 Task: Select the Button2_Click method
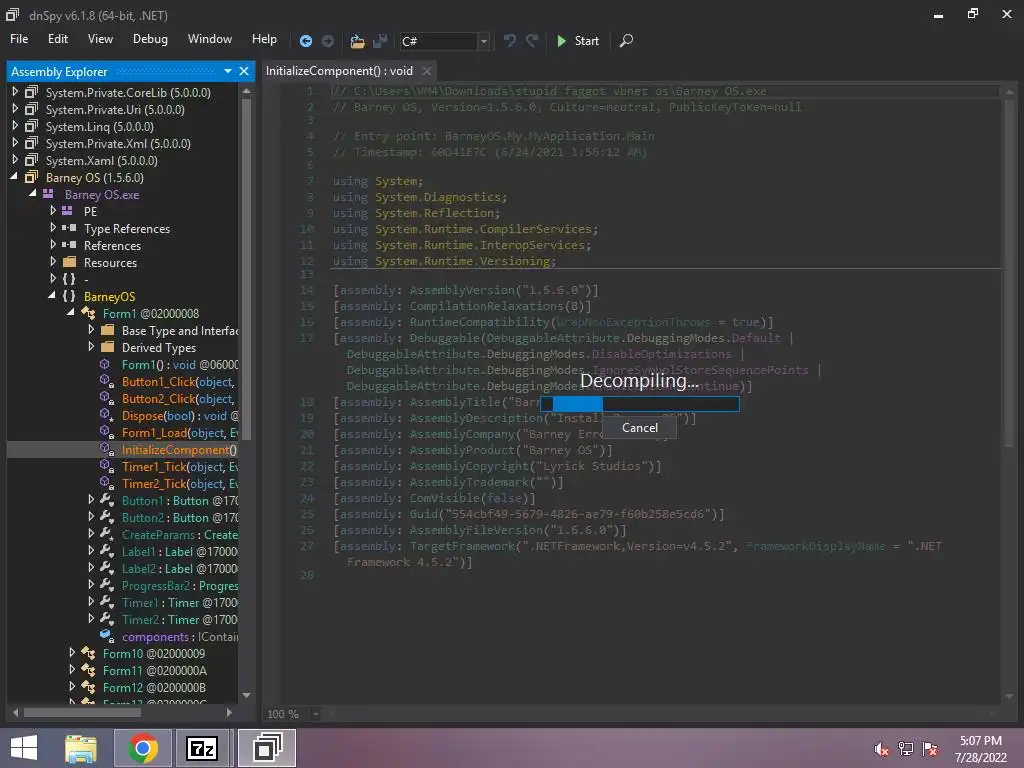(178, 398)
